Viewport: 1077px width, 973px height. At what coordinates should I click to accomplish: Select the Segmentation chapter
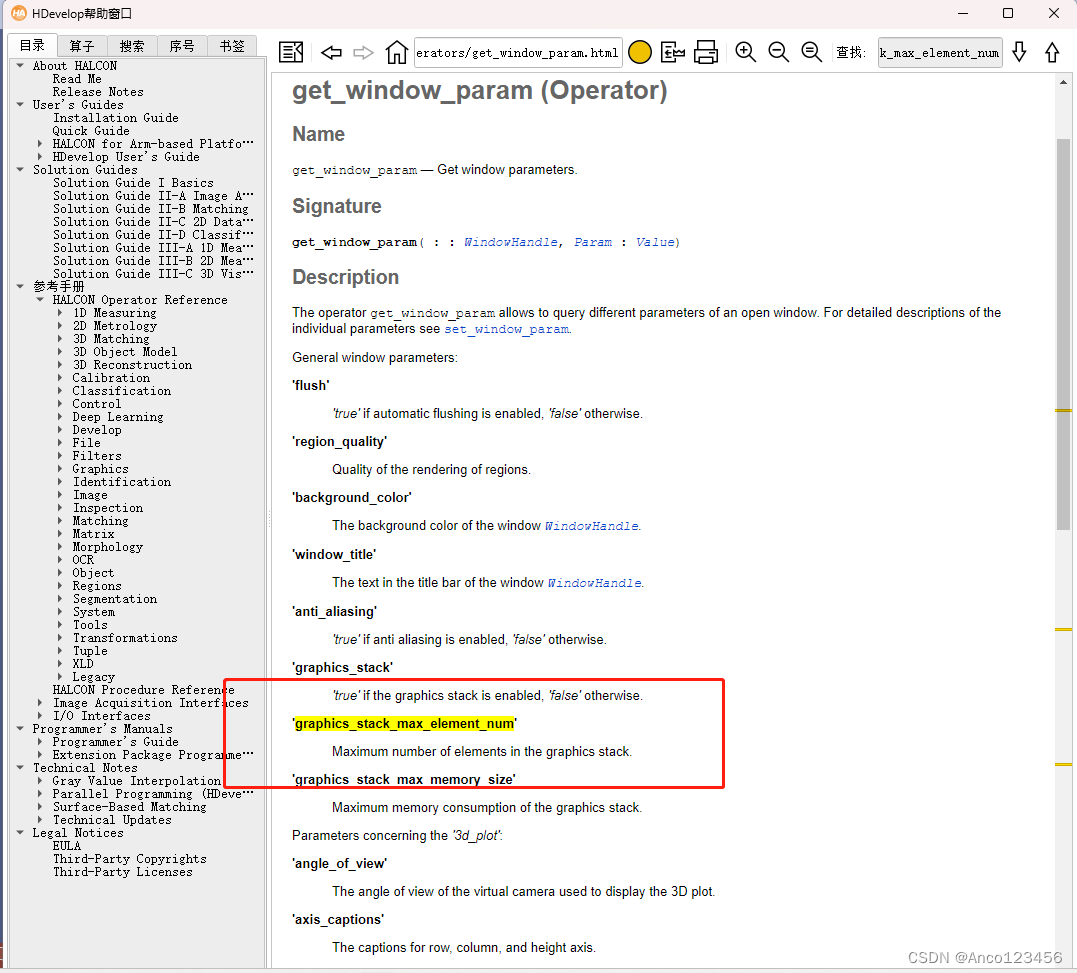point(115,599)
